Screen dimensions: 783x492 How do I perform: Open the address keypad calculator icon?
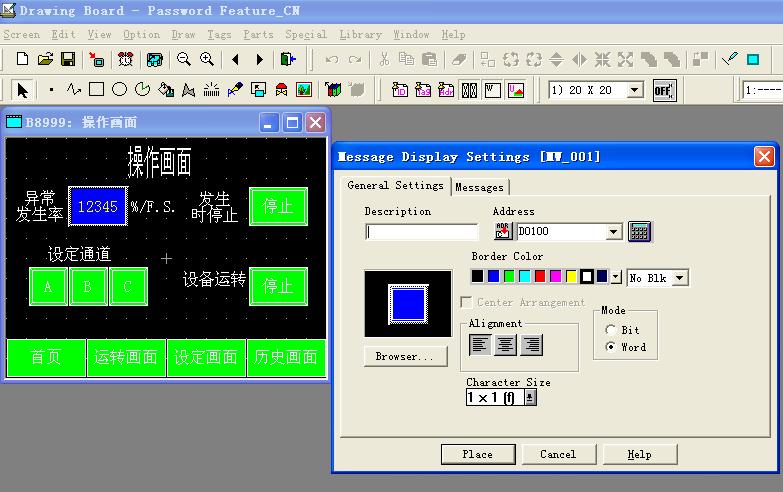click(639, 232)
